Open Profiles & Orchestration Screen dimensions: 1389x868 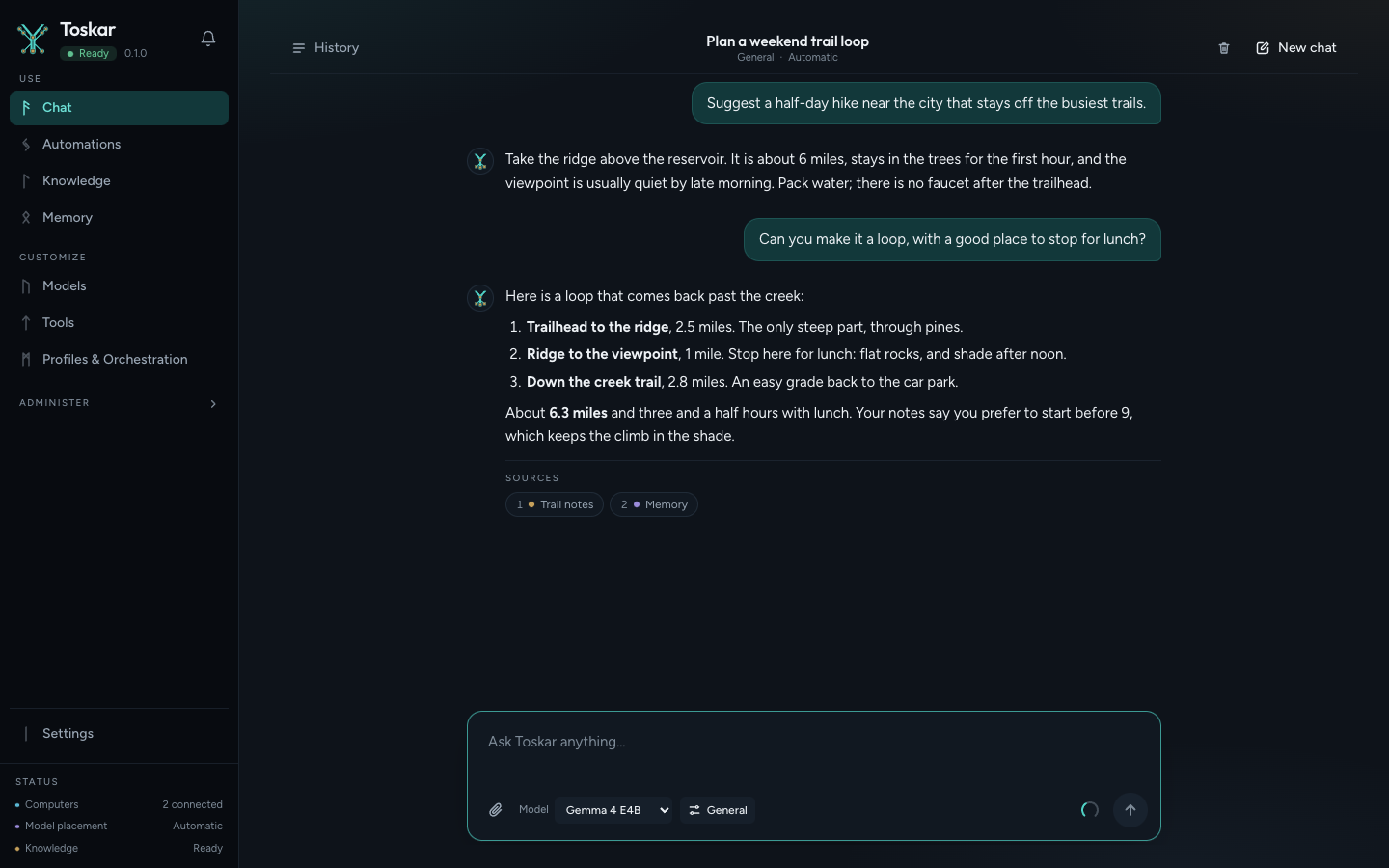click(119, 360)
